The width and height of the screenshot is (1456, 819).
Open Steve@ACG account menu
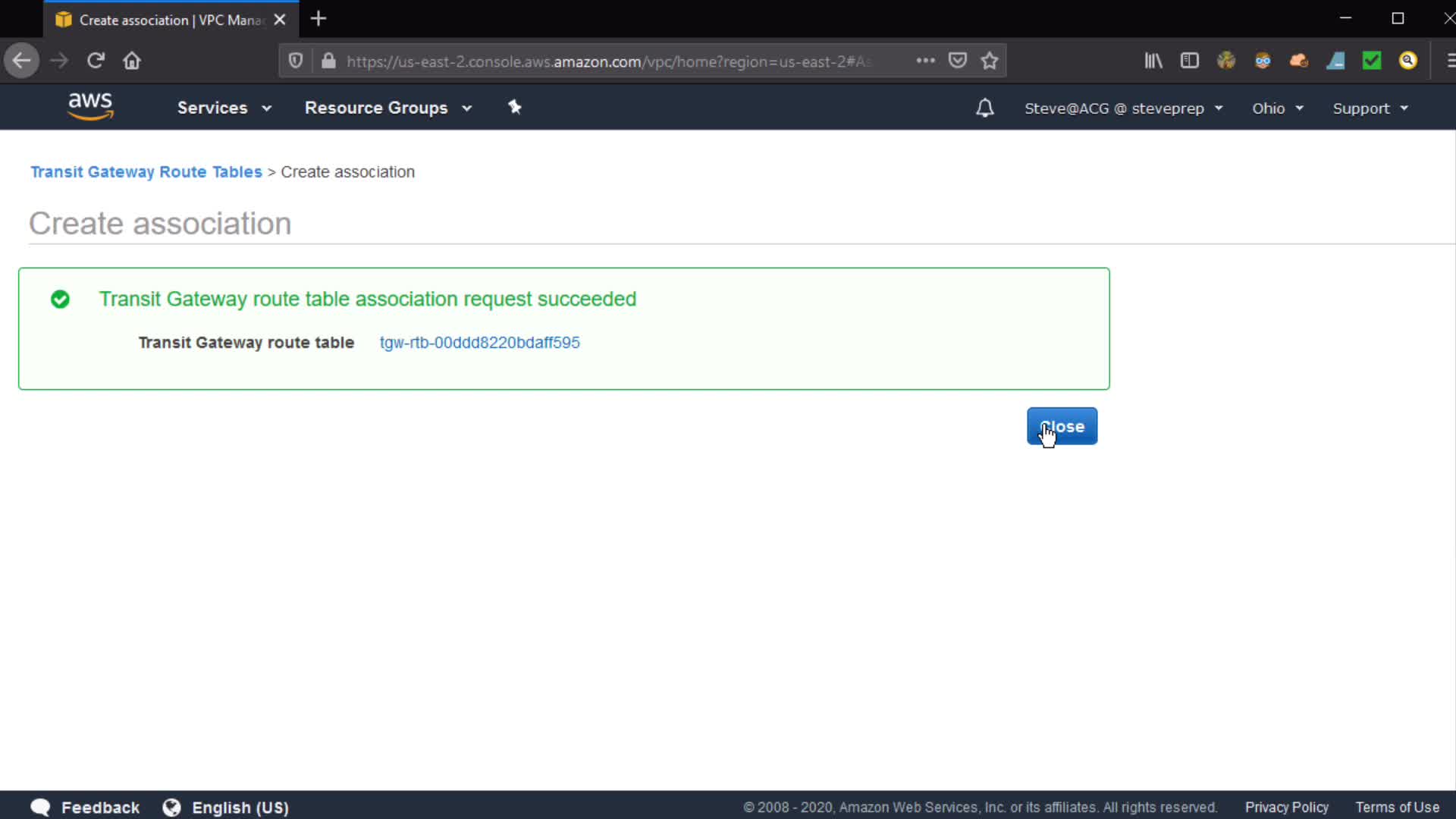[1123, 108]
